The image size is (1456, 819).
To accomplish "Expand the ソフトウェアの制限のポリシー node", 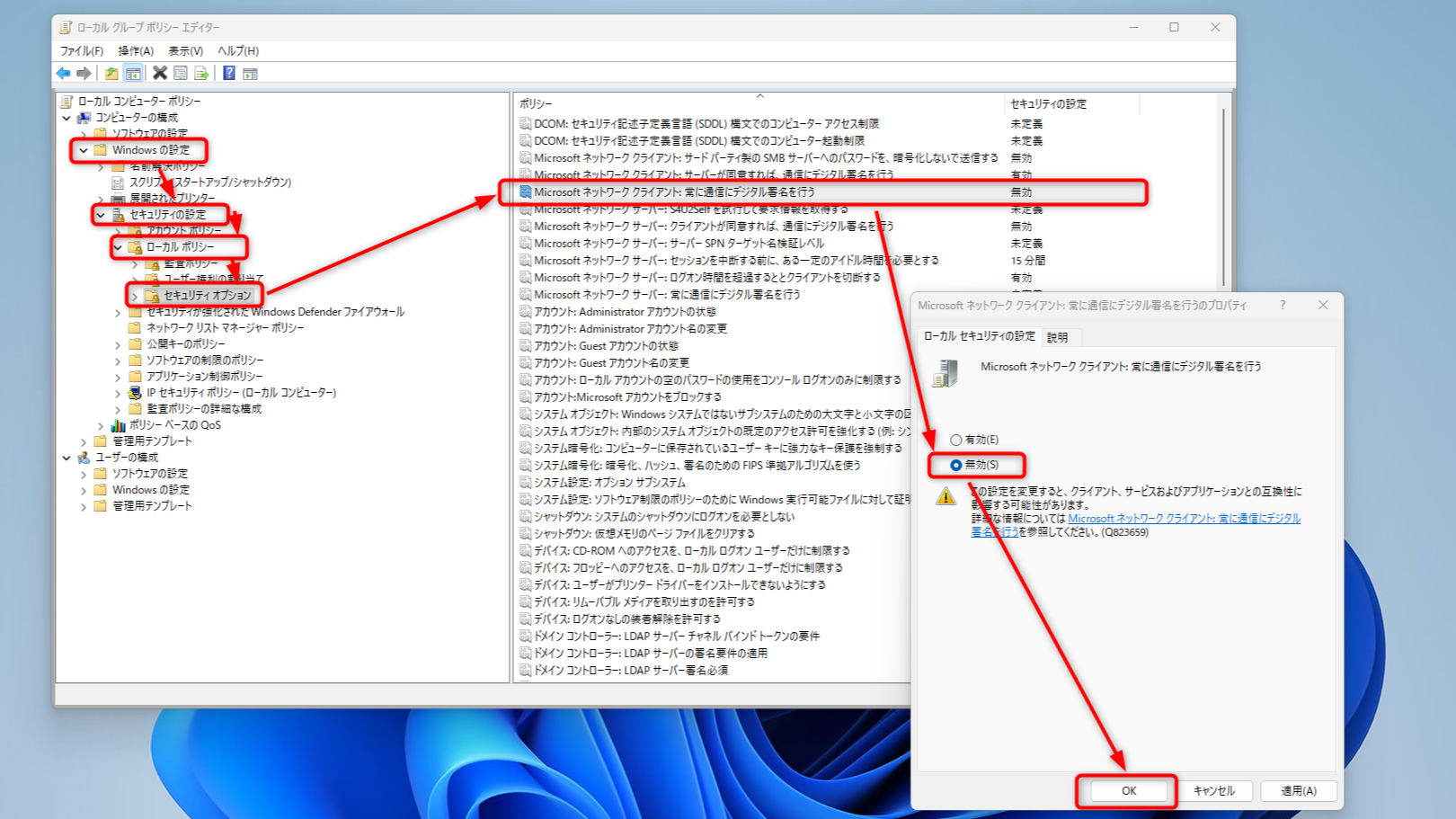I will tap(118, 361).
